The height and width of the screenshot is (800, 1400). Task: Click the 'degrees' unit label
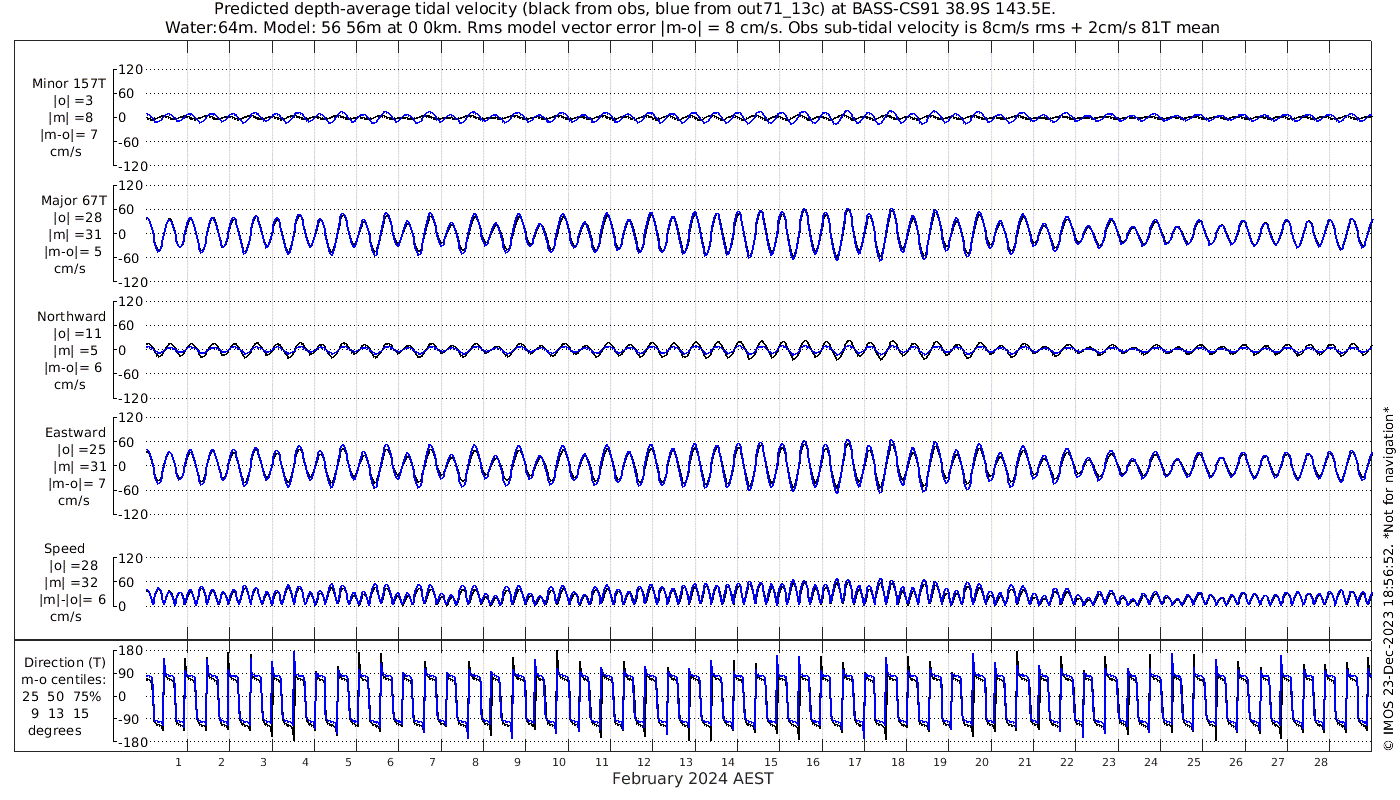(x=55, y=730)
